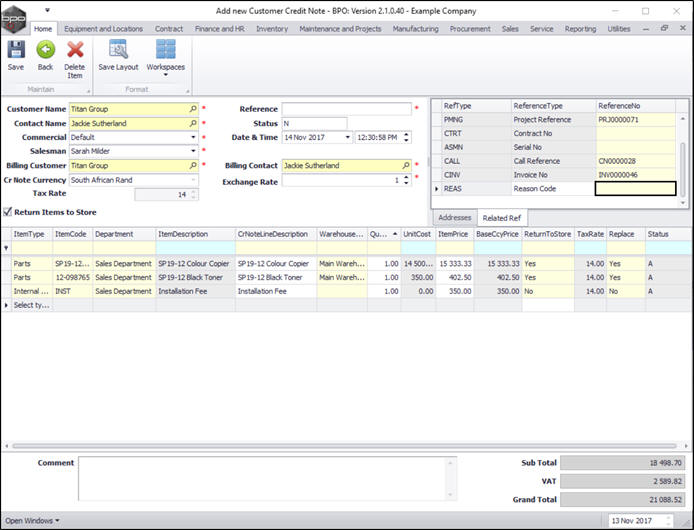Click the Reason Code ReferenceNo cell
The width and height of the screenshot is (694, 530).
pyautogui.click(x=635, y=189)
